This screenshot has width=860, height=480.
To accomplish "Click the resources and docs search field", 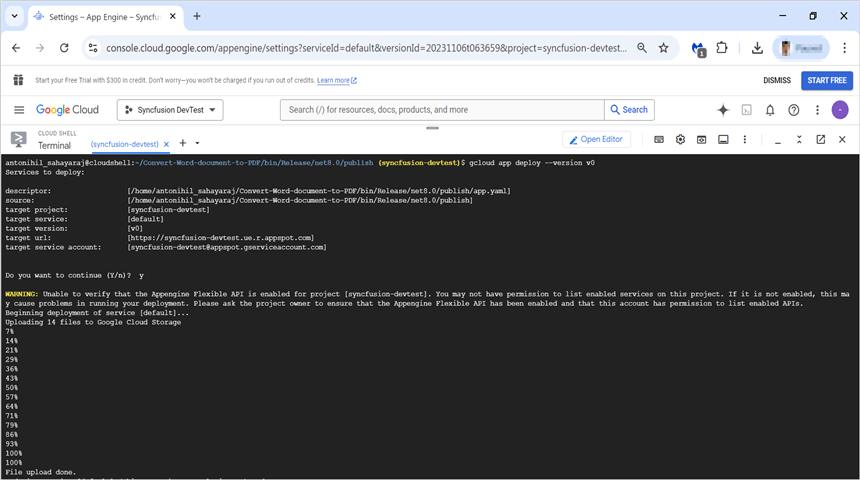I will click(442, 110).
